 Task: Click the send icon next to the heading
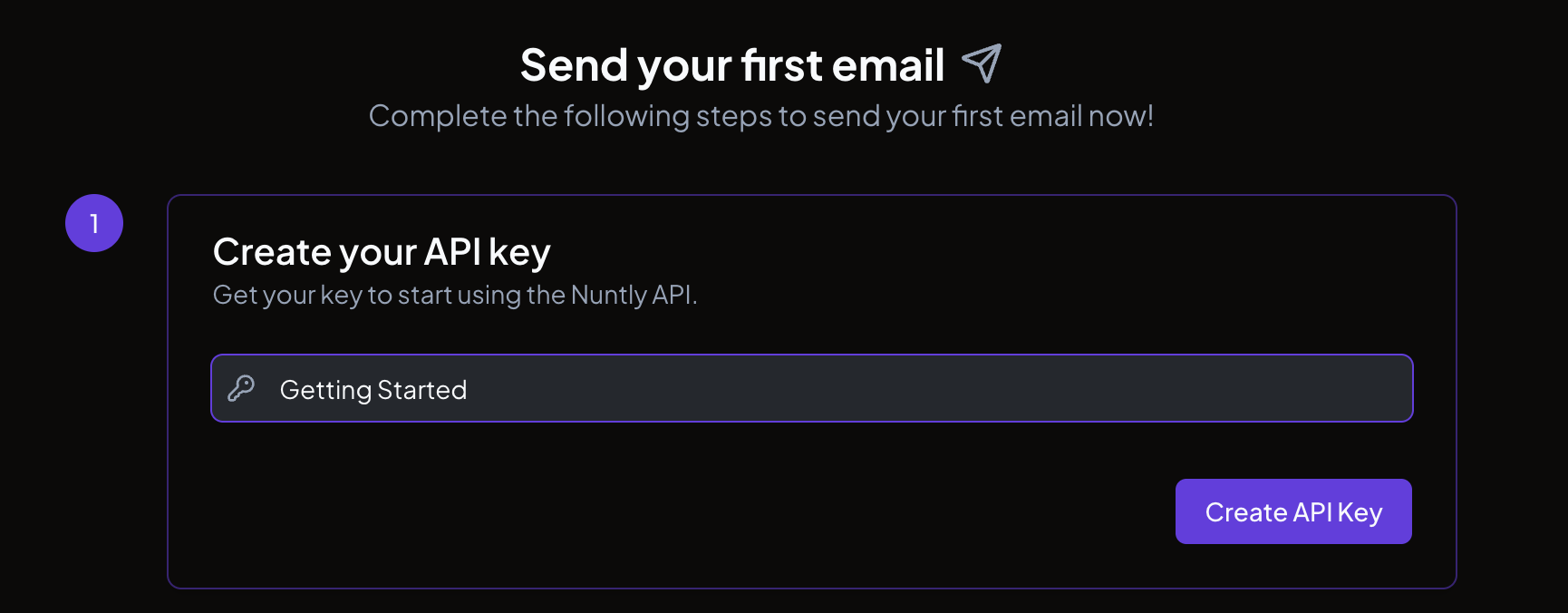[982, 63]
